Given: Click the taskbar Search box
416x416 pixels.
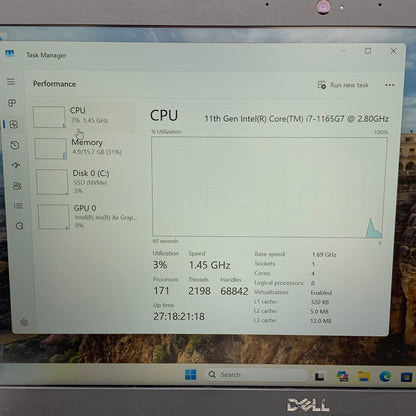Looking at the screenshot, I should pyautogui.click(x=255, y=375).
